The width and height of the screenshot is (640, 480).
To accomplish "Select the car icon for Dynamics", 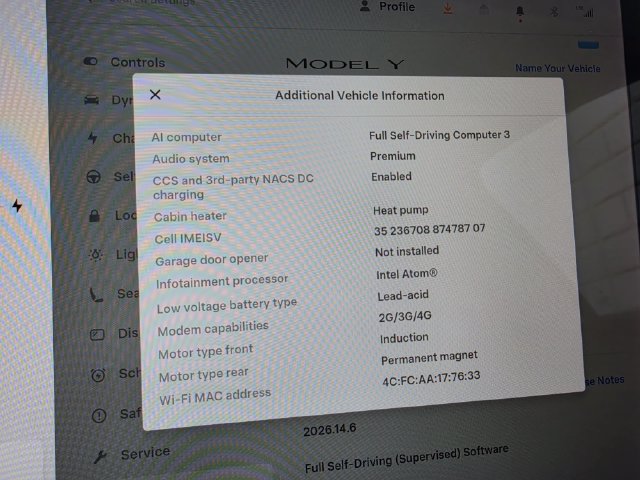I will [91, 100].
